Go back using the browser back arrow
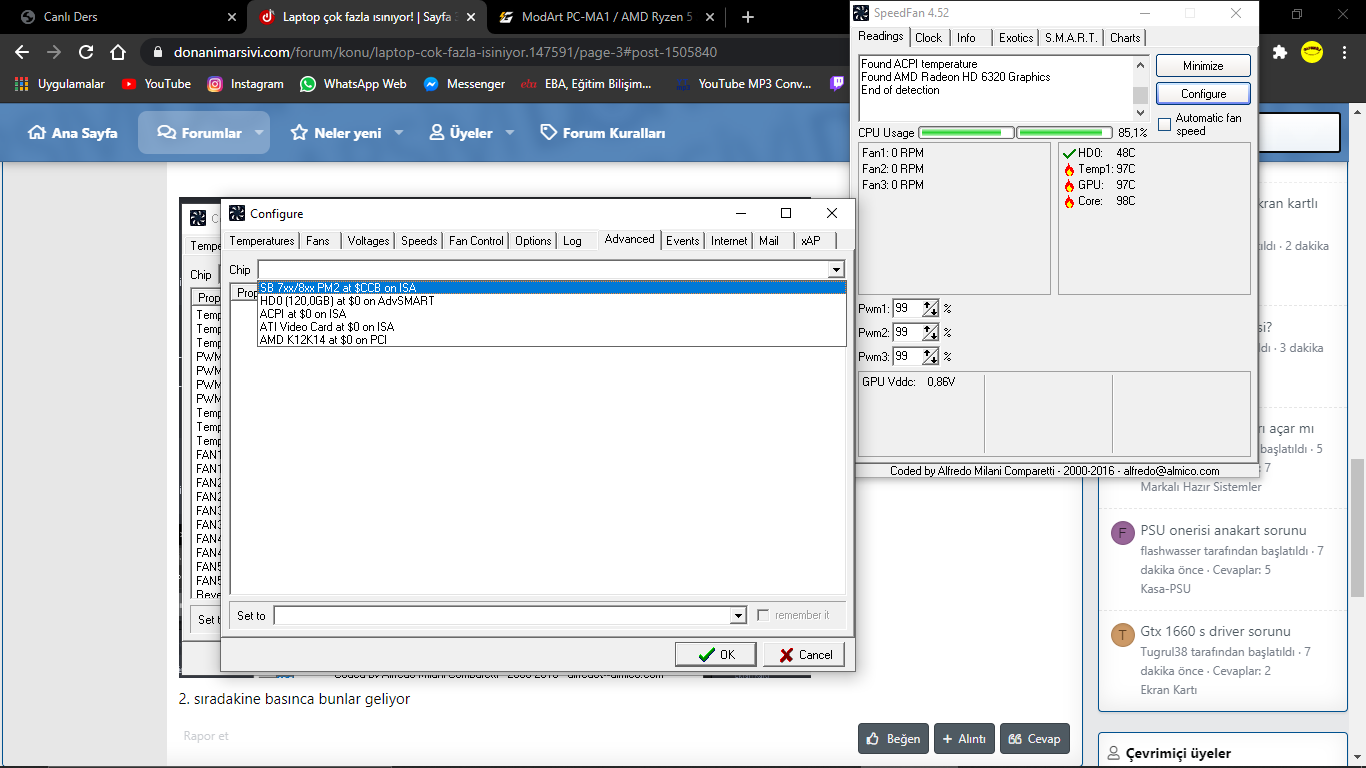The height and width of the screenshot is (768, 1366). [x=22, y=52]
